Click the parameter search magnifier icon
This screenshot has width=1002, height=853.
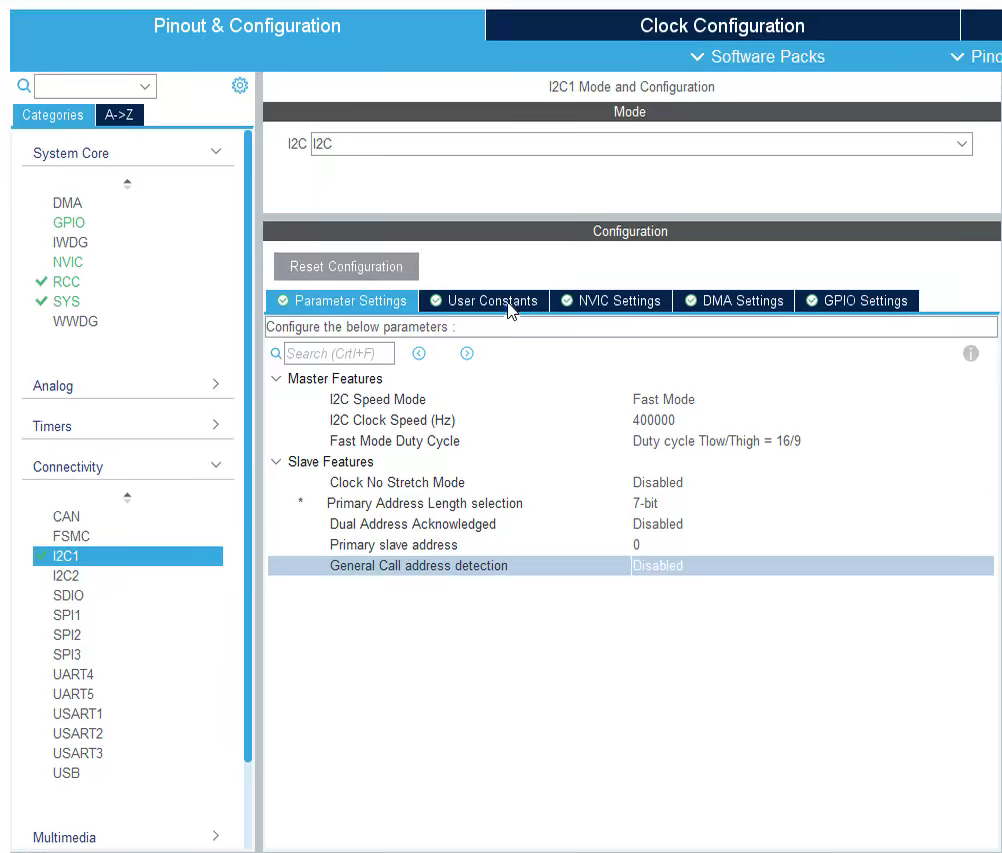click(x=276, y=353)
